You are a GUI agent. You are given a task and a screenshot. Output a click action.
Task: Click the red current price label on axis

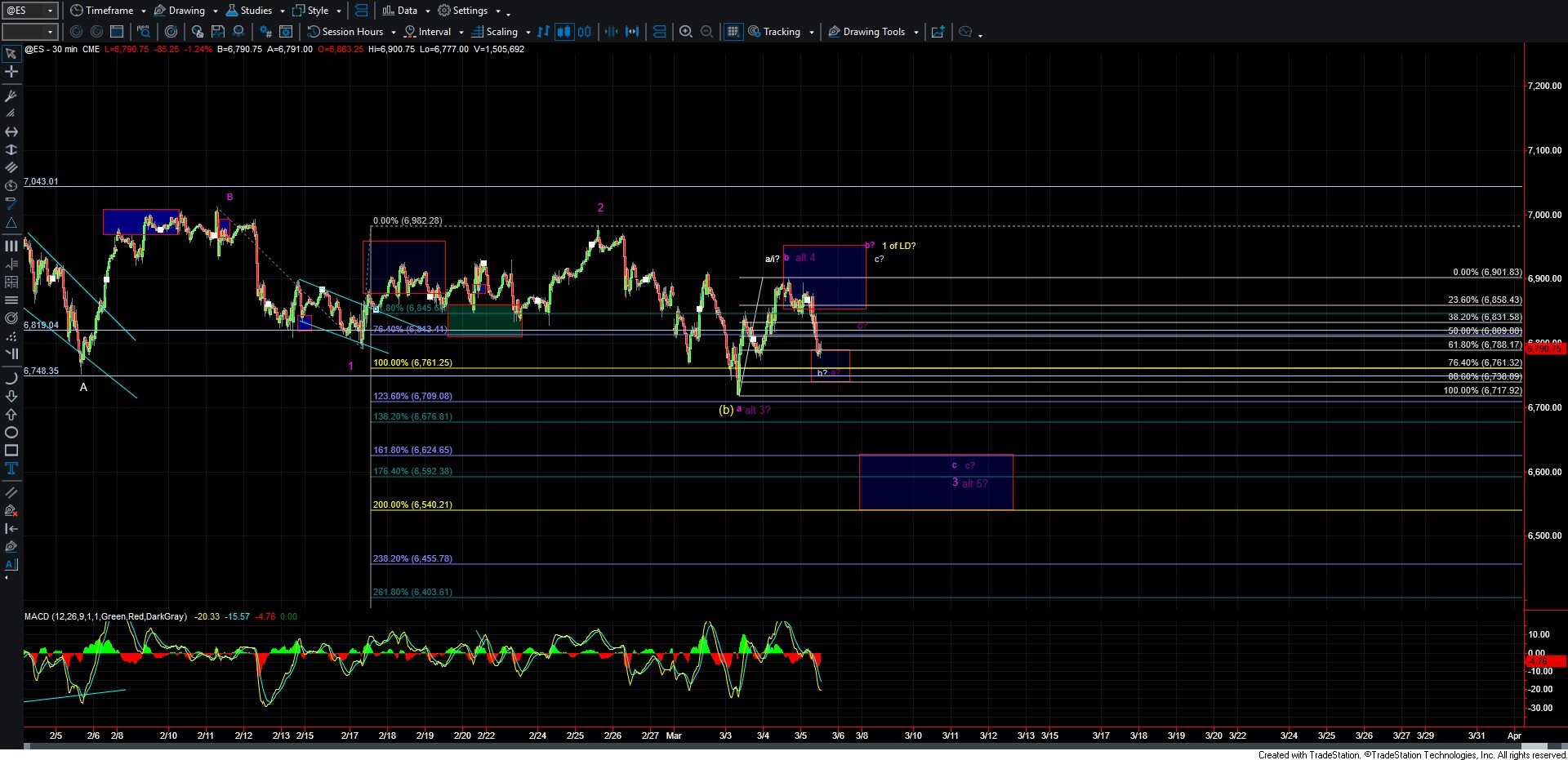click(x=1543, y=349)
